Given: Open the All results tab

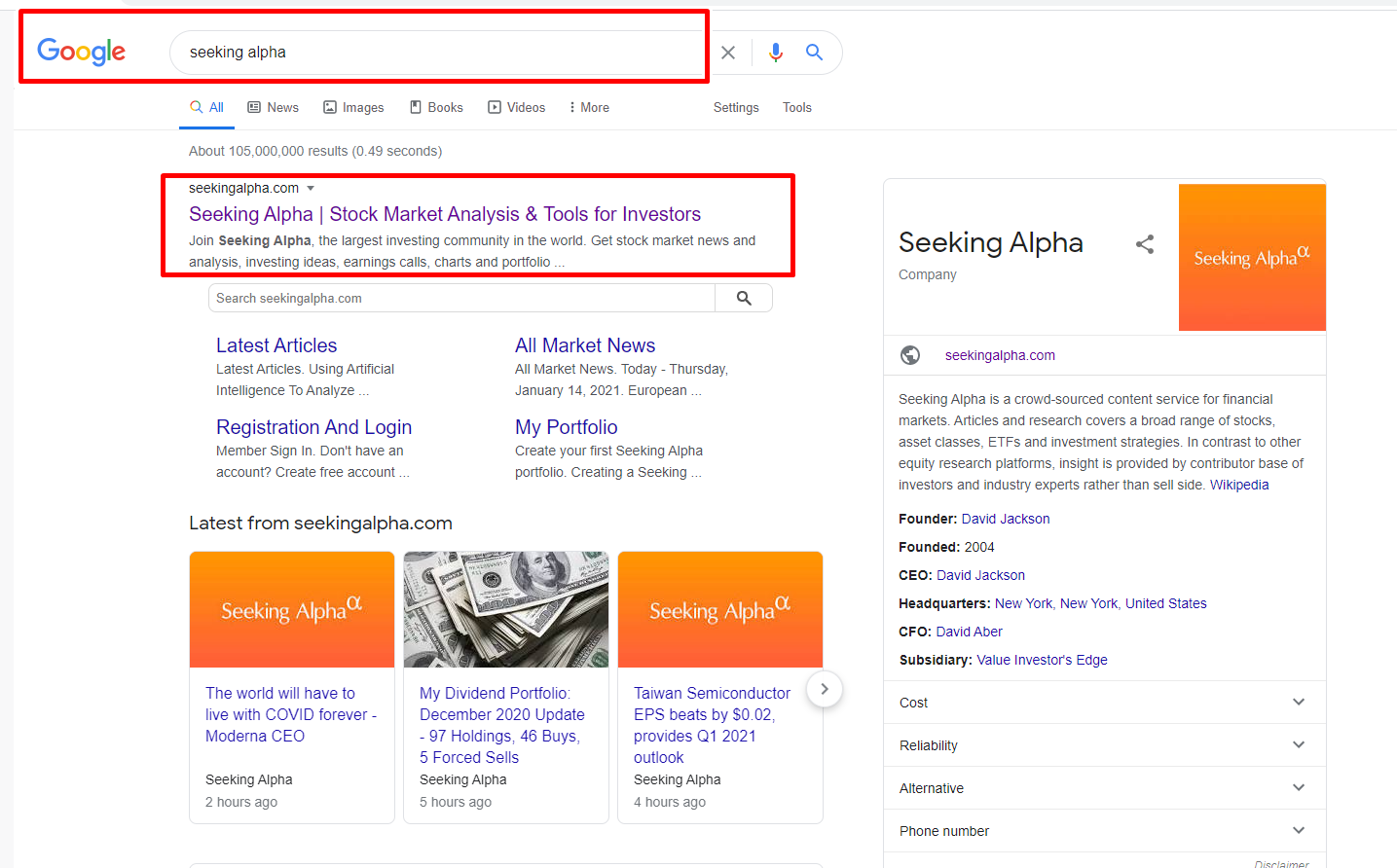Looking at the screenshot, I should click(x=206, y=107).
